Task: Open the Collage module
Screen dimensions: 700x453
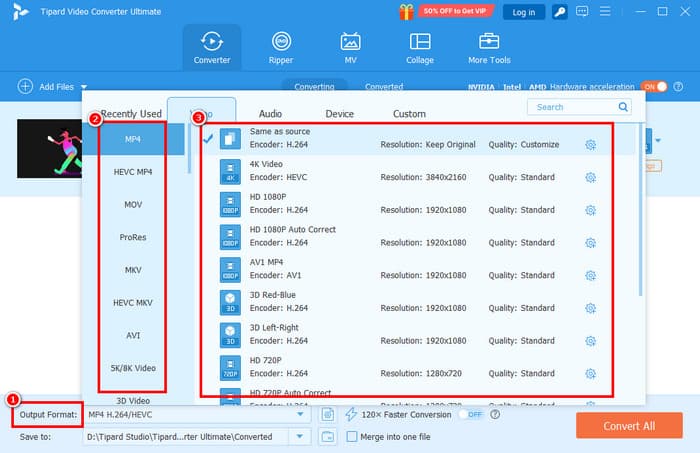Action: 420,48
